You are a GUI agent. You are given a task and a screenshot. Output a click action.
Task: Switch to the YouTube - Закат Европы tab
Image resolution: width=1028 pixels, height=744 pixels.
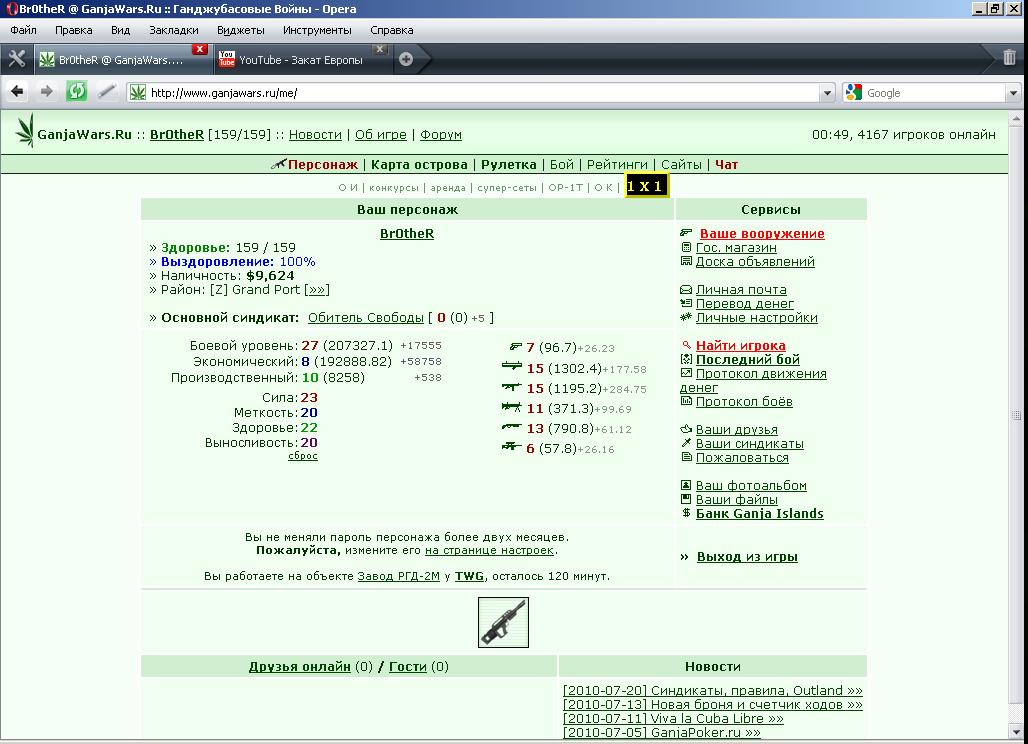(x=301, y=60)
